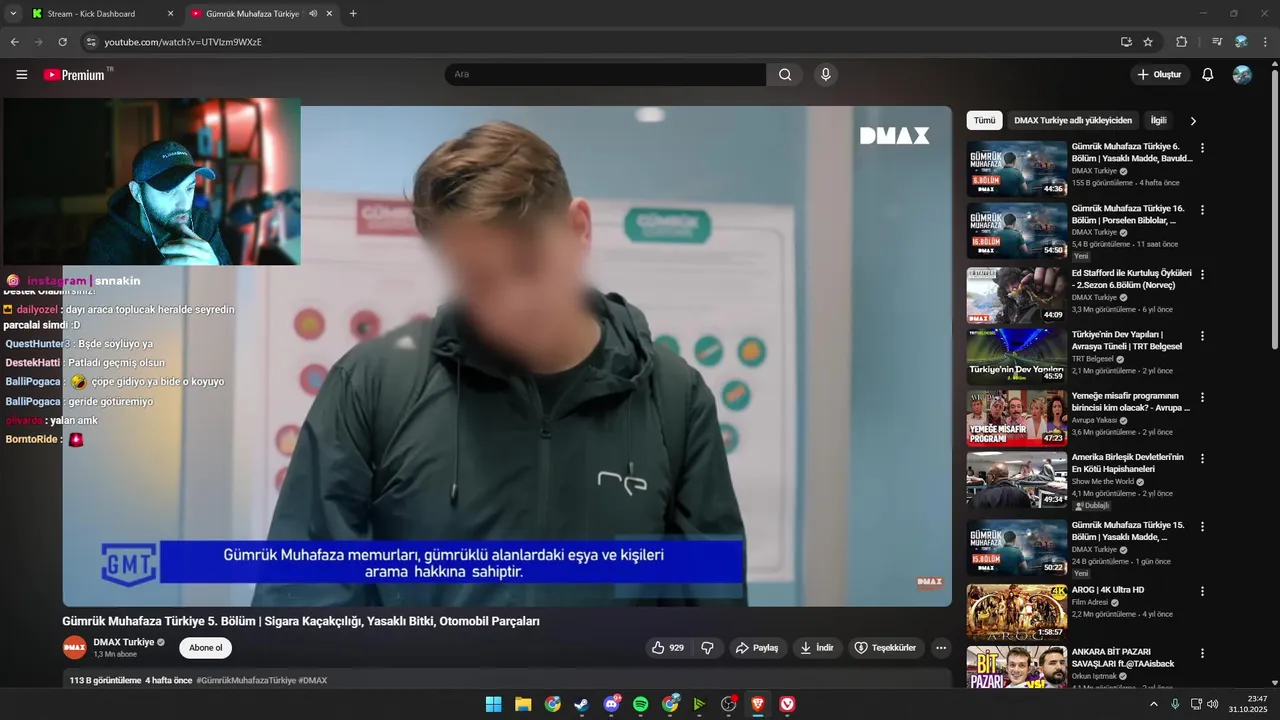Open Yemeğe misafir programı video thumbnail
This screenshot has height=720, width=1280.
click(x=1016, y=418)
